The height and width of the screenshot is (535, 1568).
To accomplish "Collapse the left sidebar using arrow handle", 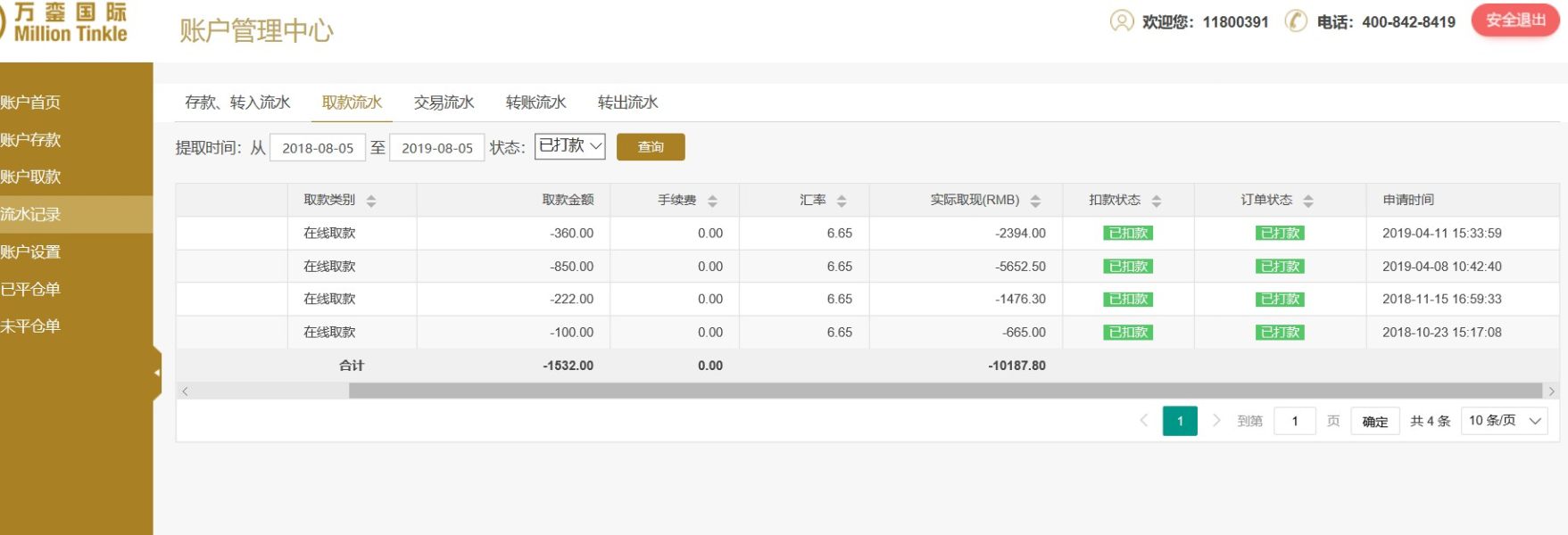I will [x=157, y=373].
